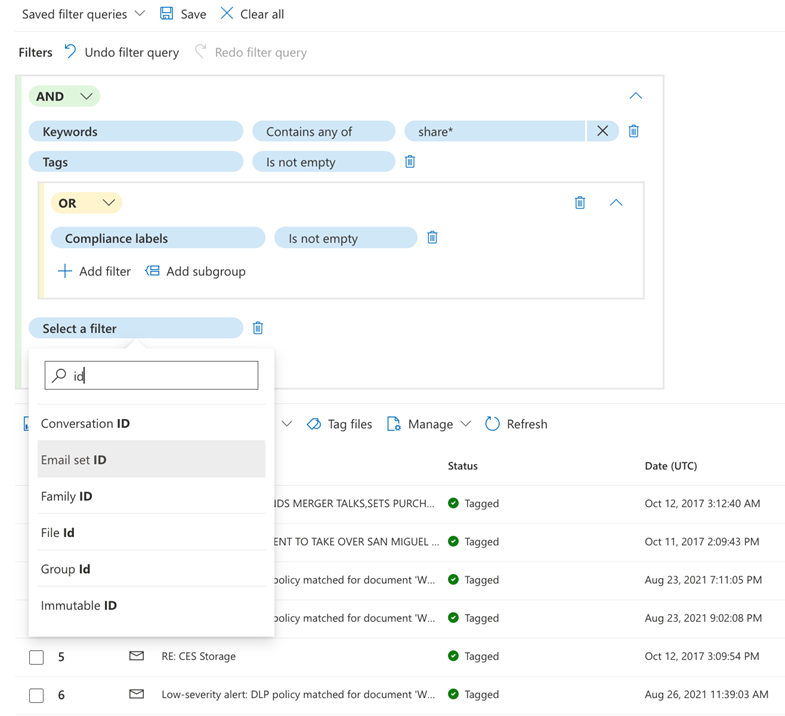Click the Save filter query icon
Viewport: 785px width, 716px height.
(x=167, y=14)
